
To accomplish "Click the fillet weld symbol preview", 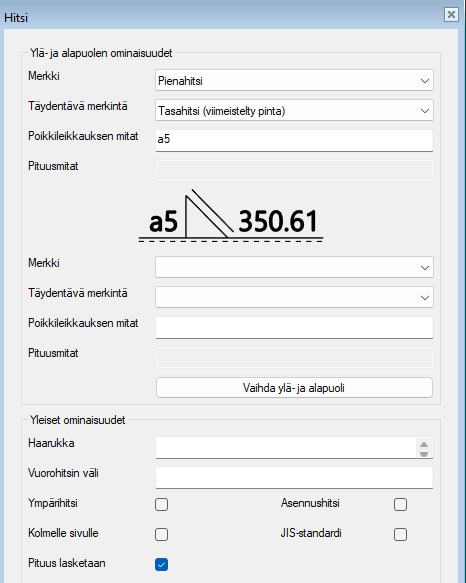I will point(209,214).
